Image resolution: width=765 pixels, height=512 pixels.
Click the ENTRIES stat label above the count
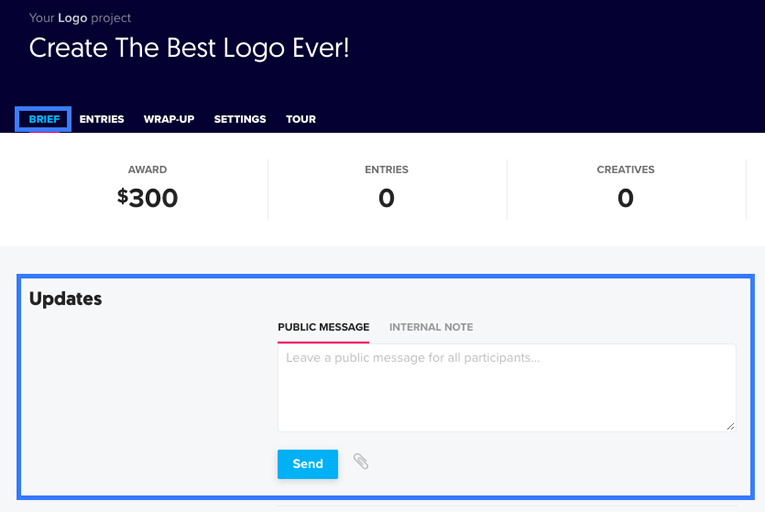tap(386, 170)
